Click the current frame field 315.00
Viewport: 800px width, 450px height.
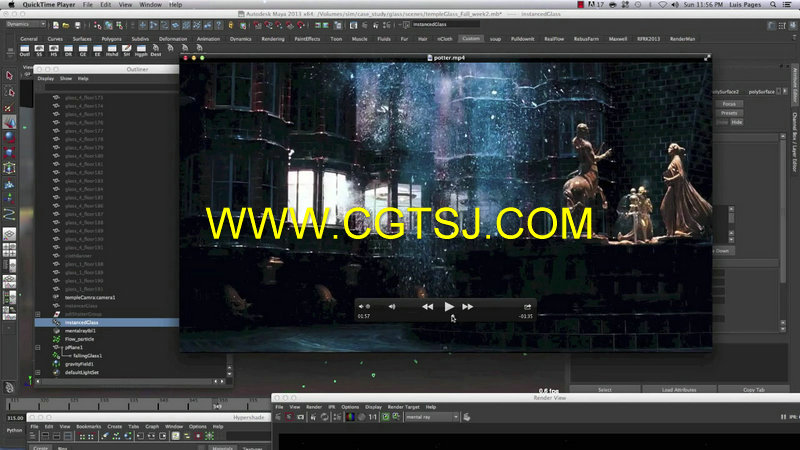(x=15, y=418)
